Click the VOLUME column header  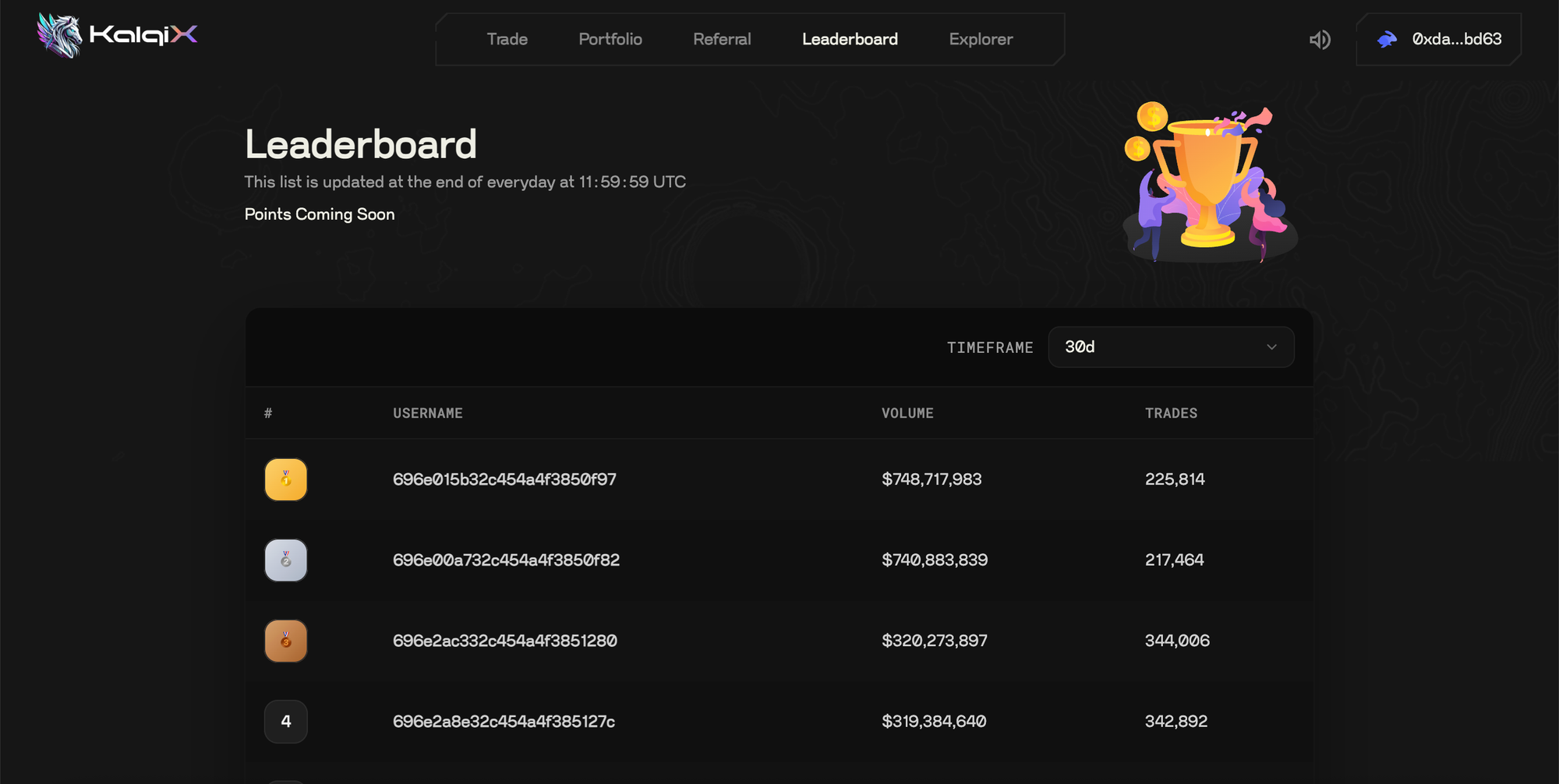[907, 414]
